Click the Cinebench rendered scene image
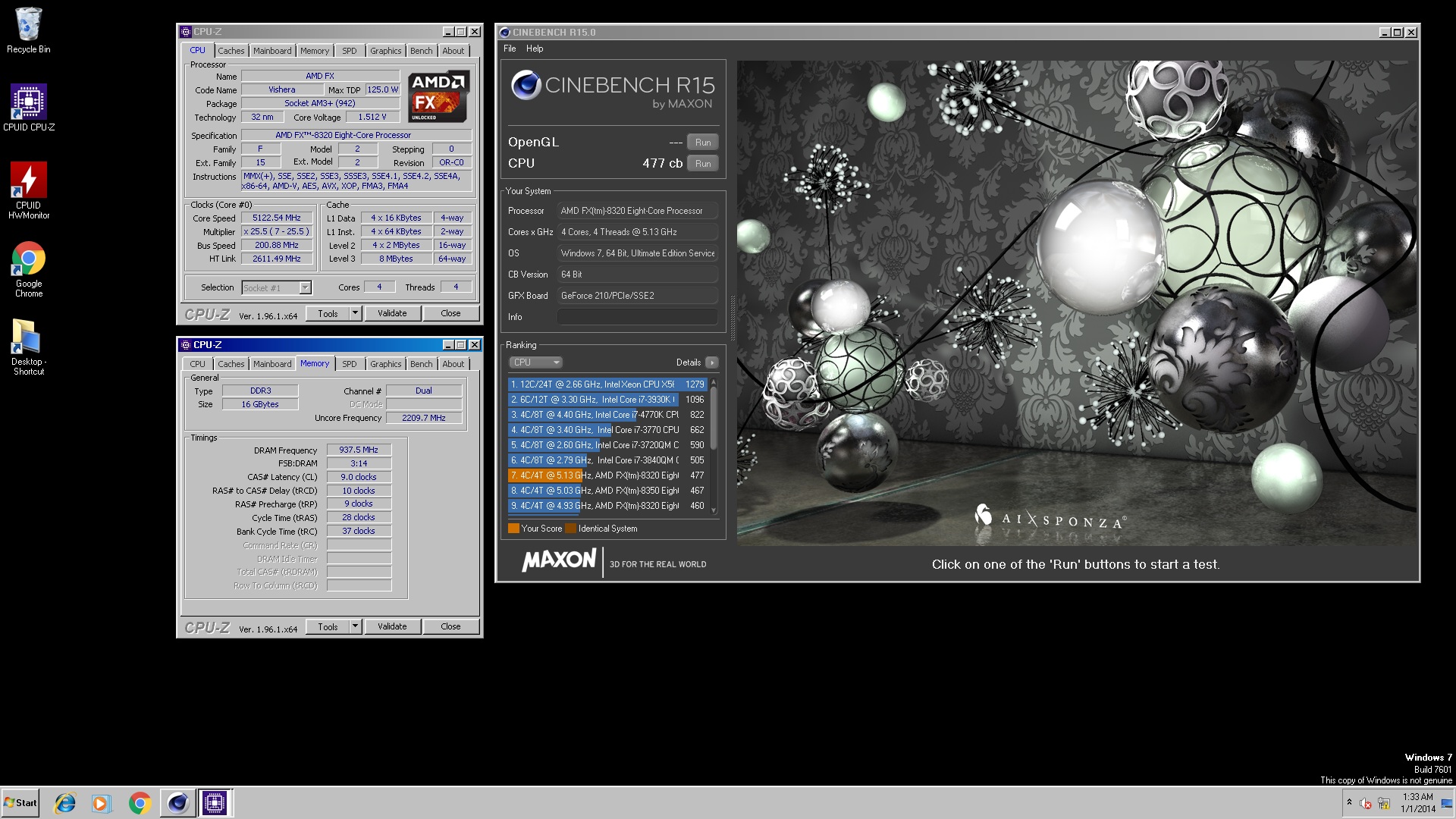The height and width of the screenshot is (819, 1456). pyautogui.click(x=1076, y=303)
